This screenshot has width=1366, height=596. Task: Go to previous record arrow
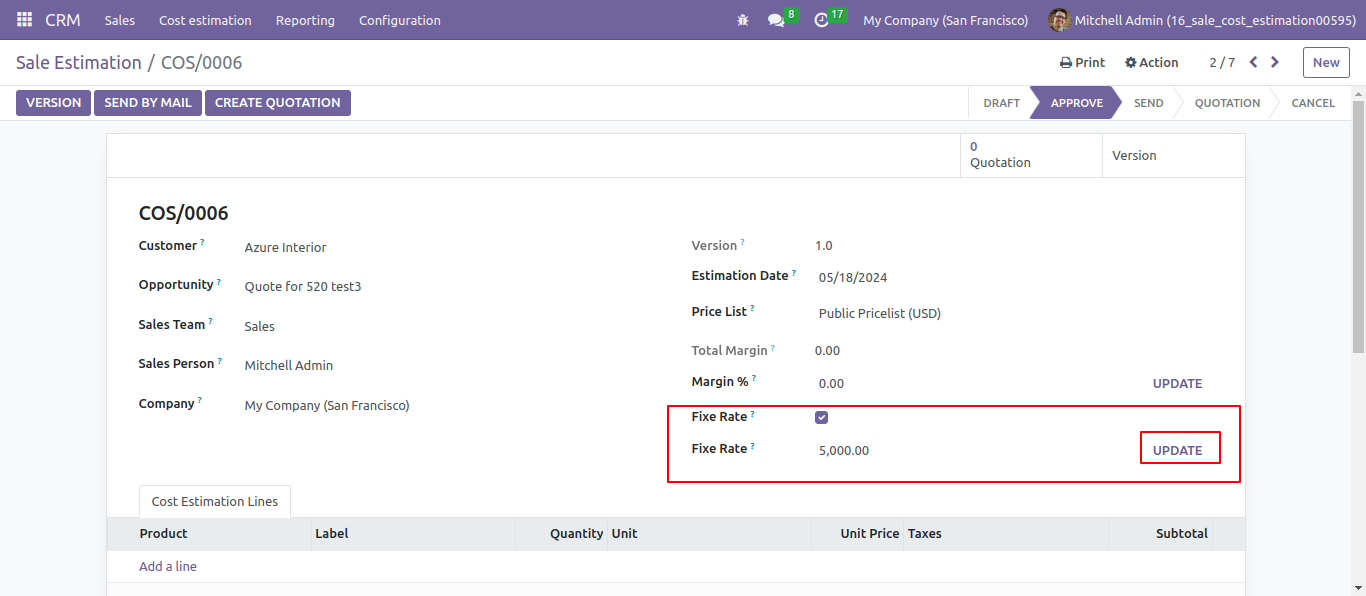click(x=1253, y=62)
